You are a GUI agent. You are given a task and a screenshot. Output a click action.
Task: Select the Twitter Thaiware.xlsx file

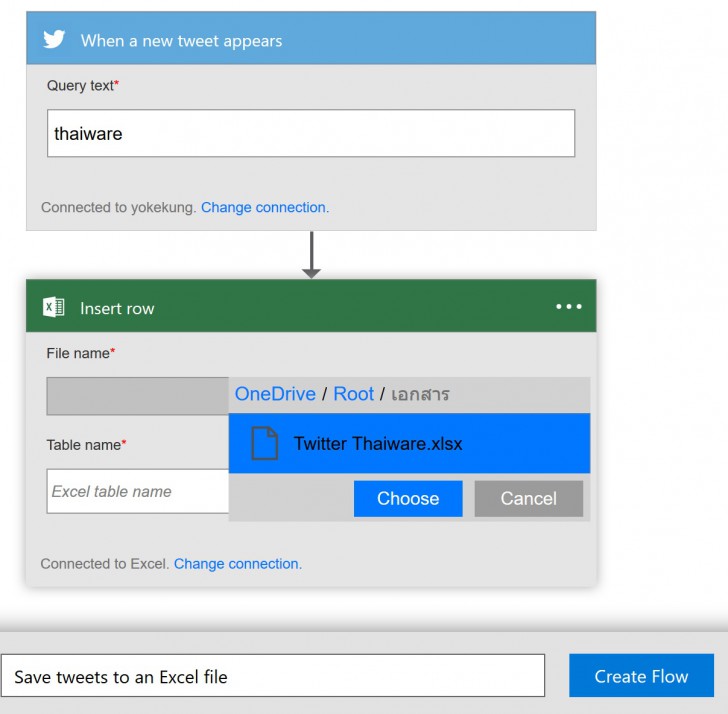point(409,443)
